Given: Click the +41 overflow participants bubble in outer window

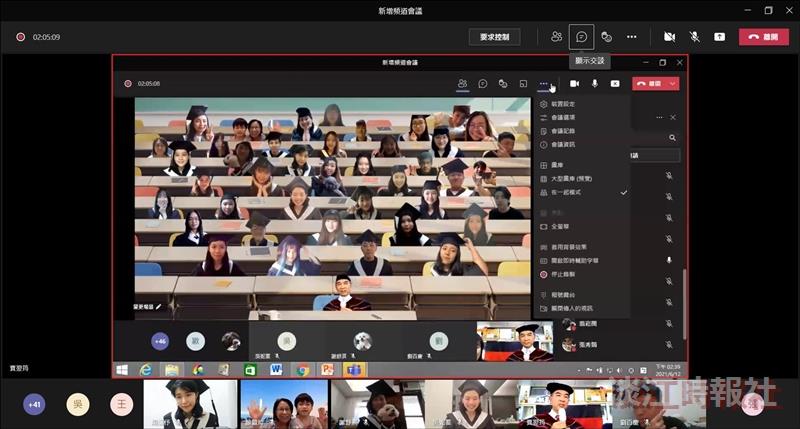Looking at the screenshot, I should [x=34, y=405].
